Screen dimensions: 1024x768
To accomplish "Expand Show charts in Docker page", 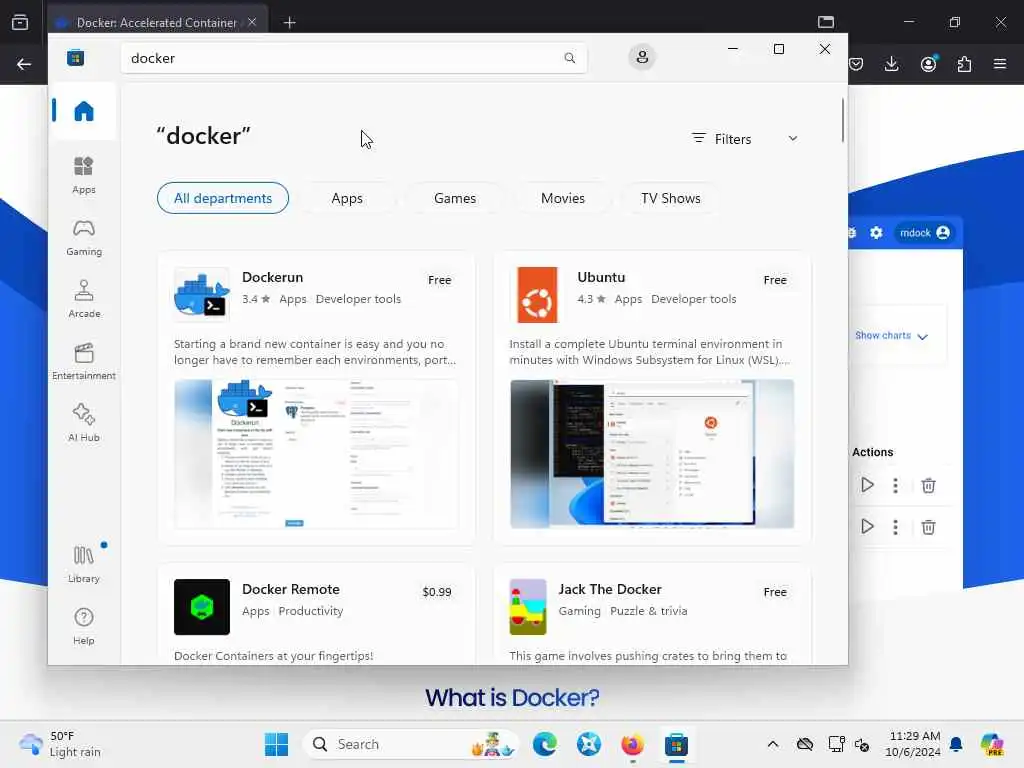I will pos(891,336).
